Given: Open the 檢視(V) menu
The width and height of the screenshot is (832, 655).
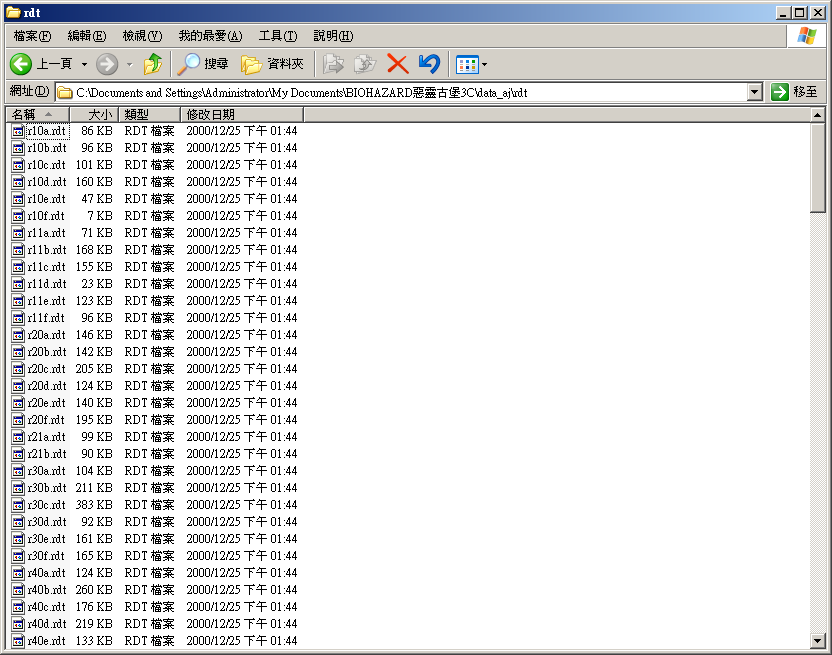Looking at the screenshot, I should tap(142, 36).
